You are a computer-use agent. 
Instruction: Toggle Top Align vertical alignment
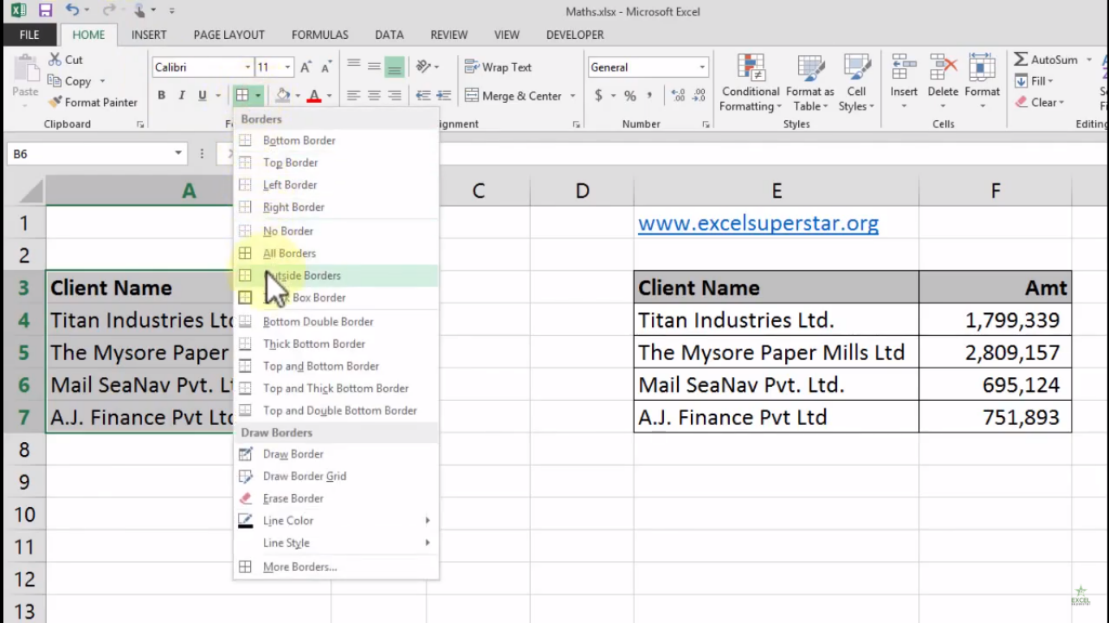click(x=354, y=67)
